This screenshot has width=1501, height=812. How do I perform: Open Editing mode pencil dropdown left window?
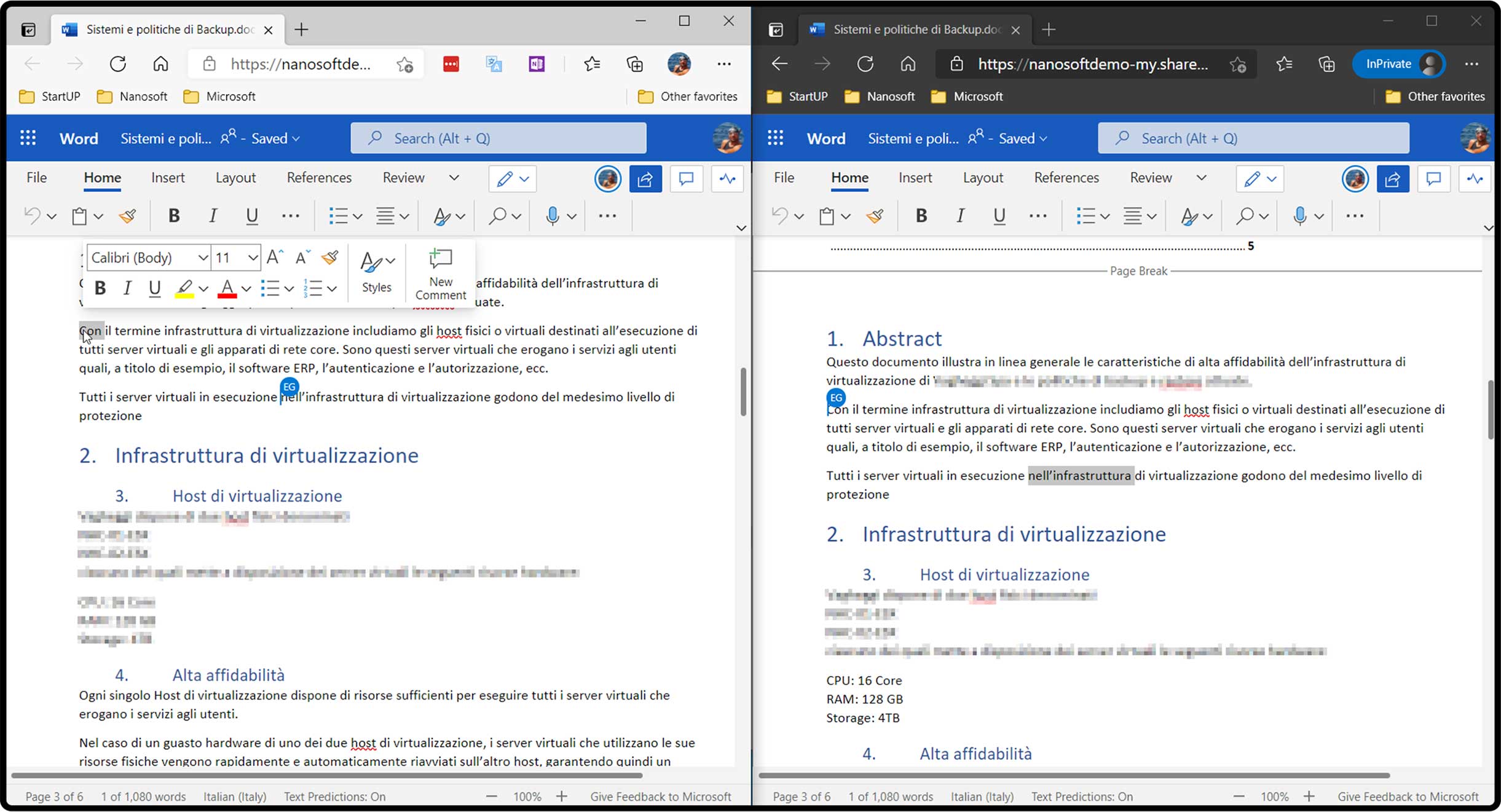(x=513, y=179)
